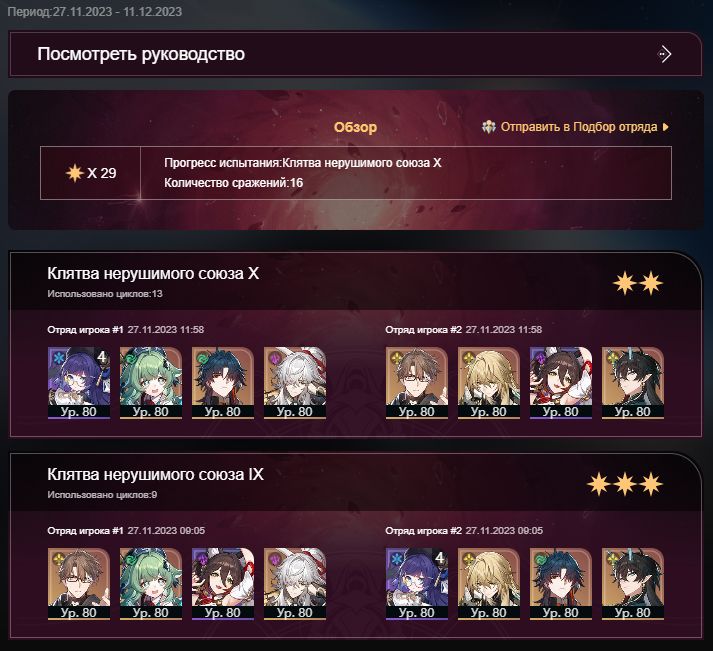Click Отправить в Подбор отряда link
This screenshot has height=651, width=713.
click(578, 127)
